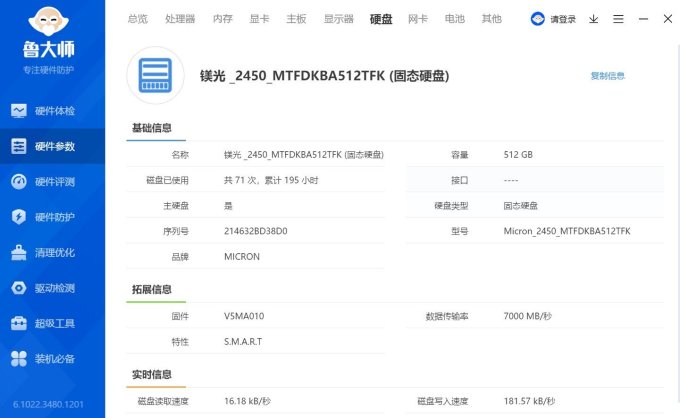Open 驱动检测 sidebar label
This screenshot has width=680, height=418.
click(x=55, y=288)
